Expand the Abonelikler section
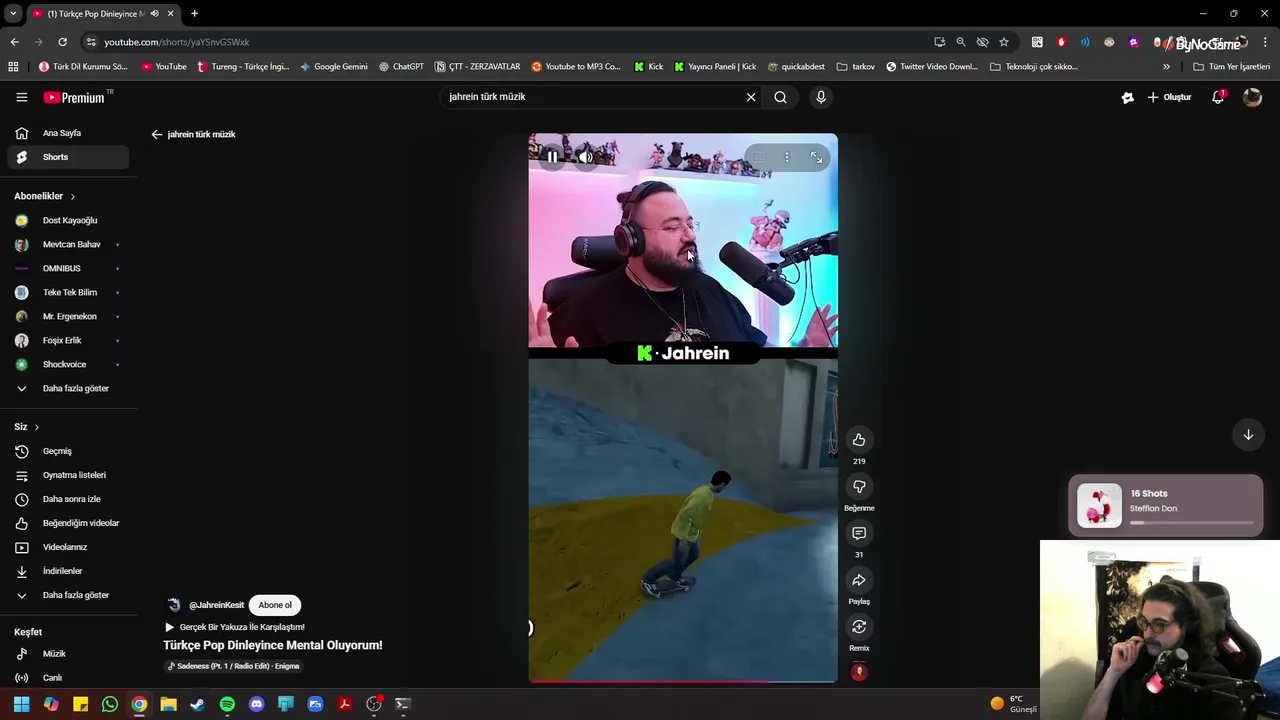Screen dimensions: 1280x720 45,196
